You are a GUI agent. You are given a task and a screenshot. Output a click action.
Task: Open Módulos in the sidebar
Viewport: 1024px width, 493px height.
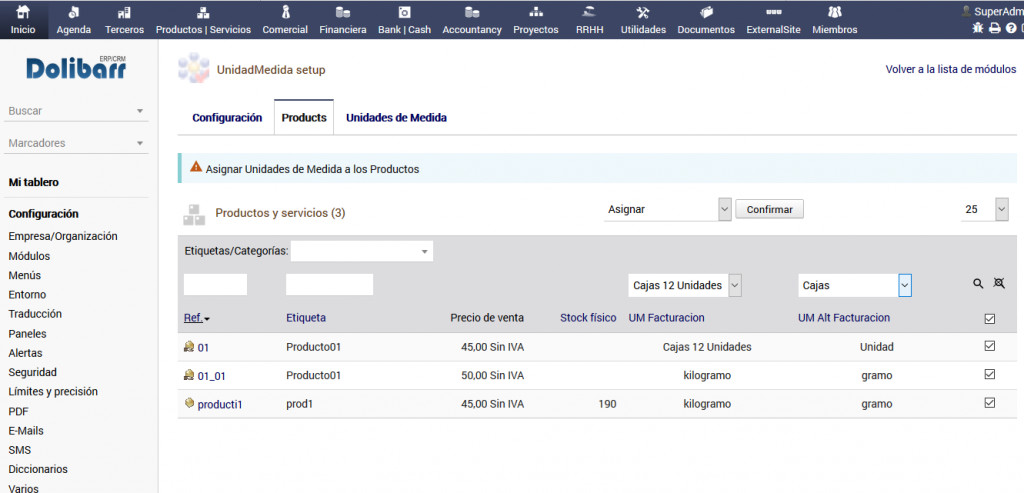click(29, 256)
